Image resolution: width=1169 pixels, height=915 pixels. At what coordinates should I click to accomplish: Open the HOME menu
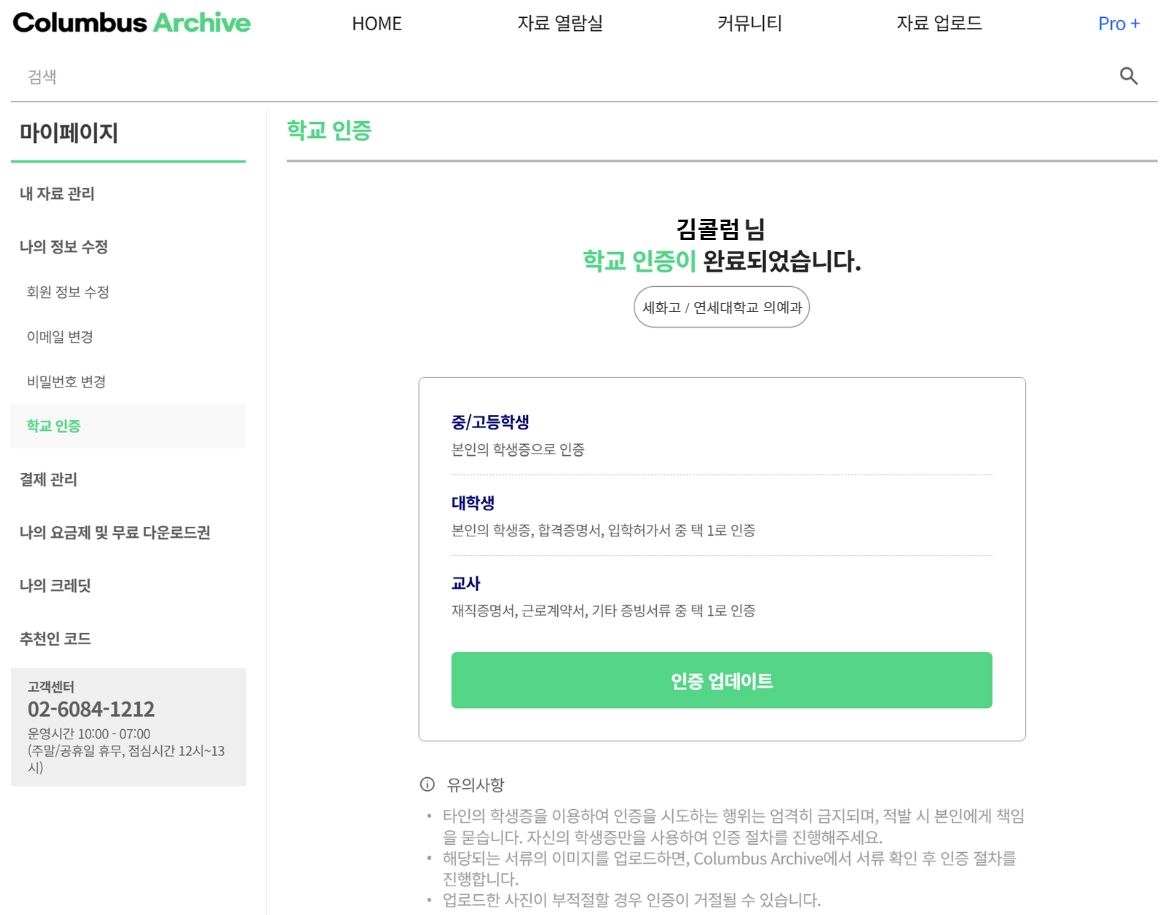[377, 23]
